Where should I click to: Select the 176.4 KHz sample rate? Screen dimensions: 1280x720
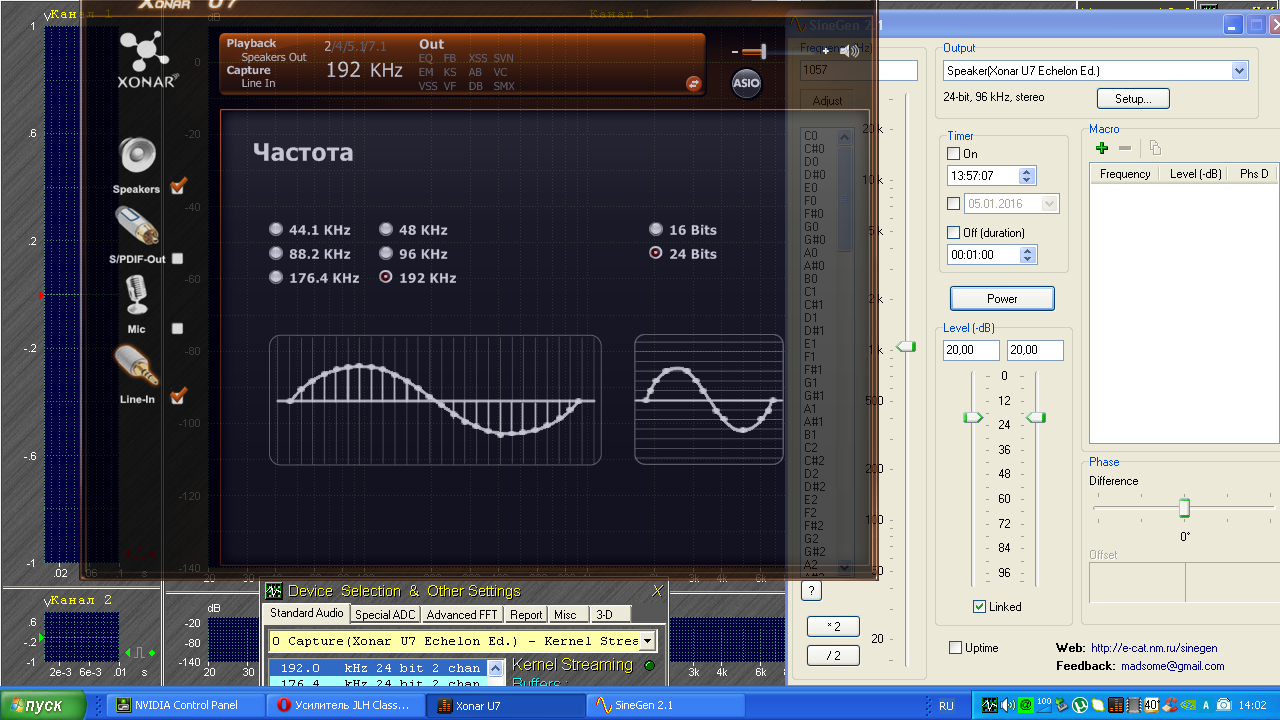click(276, 277)
